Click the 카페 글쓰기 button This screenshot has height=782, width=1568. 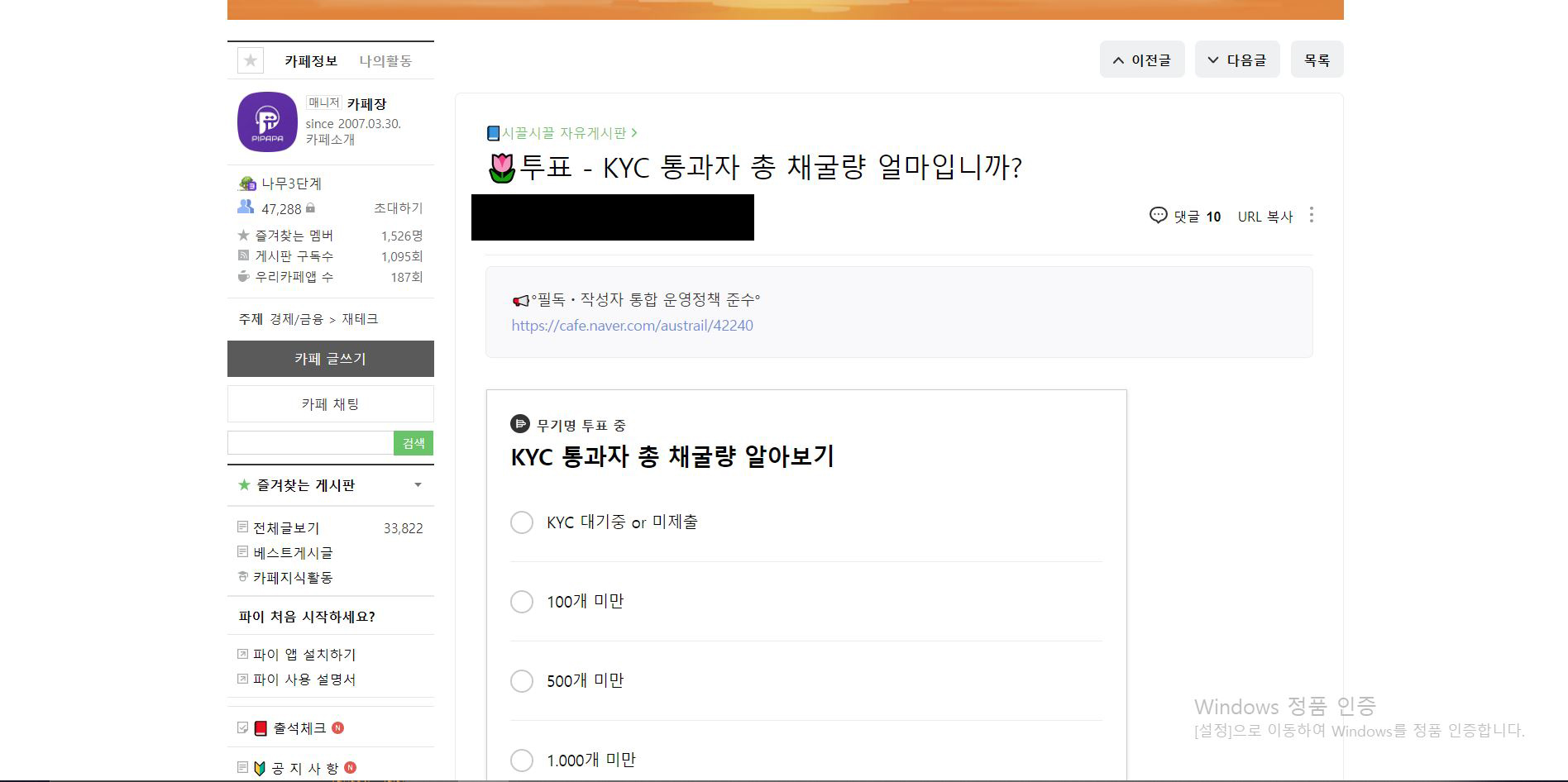tap(331, 359)
